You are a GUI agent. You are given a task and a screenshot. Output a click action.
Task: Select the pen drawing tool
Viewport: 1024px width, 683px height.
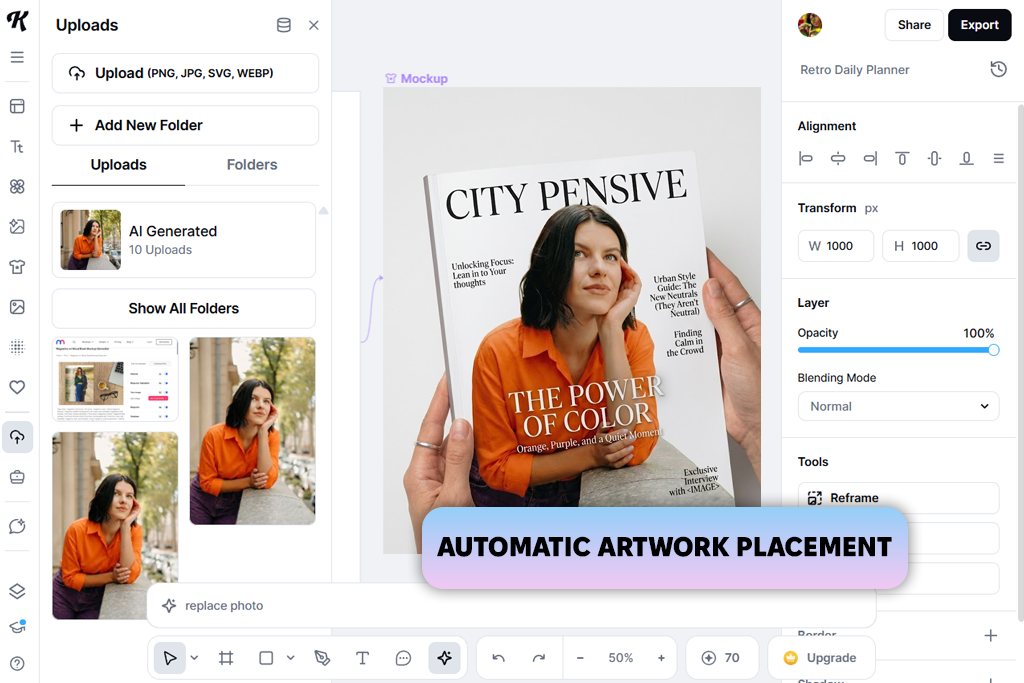click(x=322, y=658)
